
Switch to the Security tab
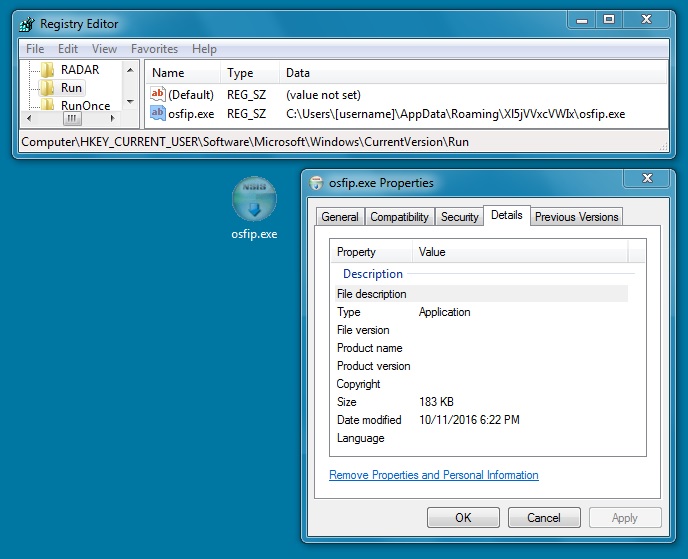[459, 217]
